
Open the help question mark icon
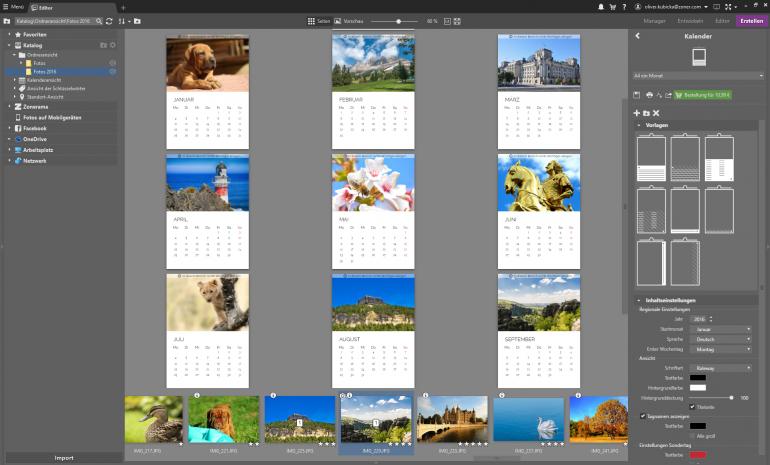[624, 7]
